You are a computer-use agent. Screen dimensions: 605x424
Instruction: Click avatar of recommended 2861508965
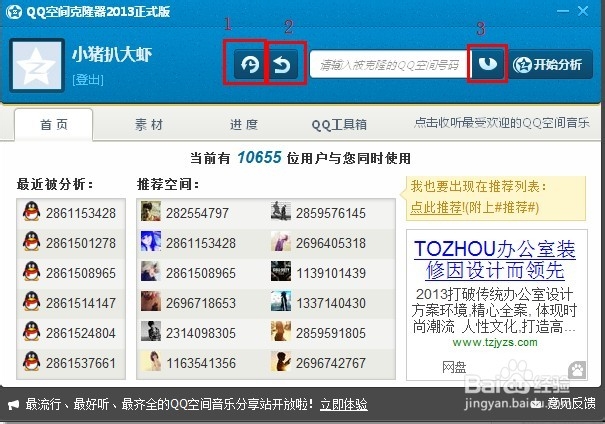151,271
